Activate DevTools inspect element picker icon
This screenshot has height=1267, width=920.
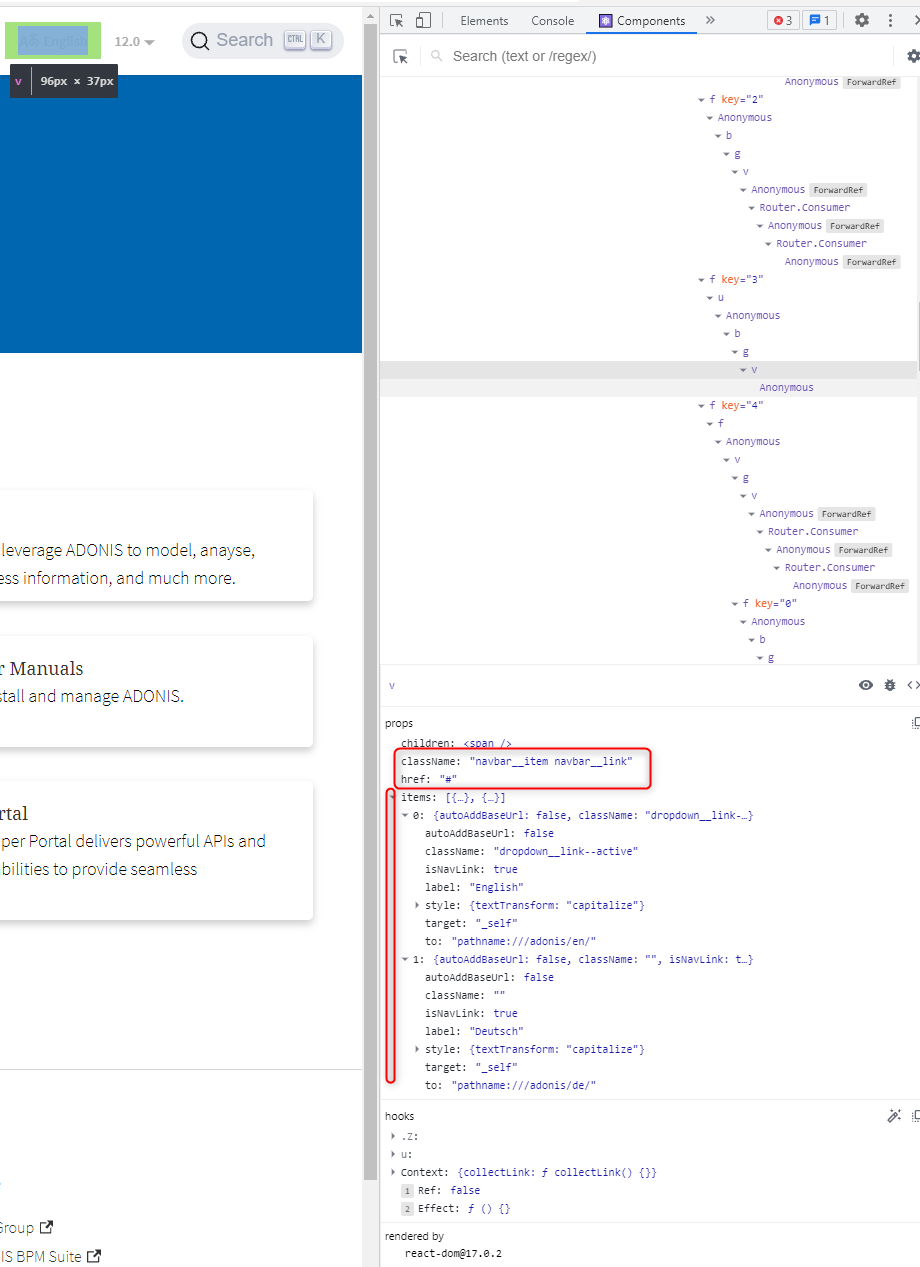coord(397,20)
